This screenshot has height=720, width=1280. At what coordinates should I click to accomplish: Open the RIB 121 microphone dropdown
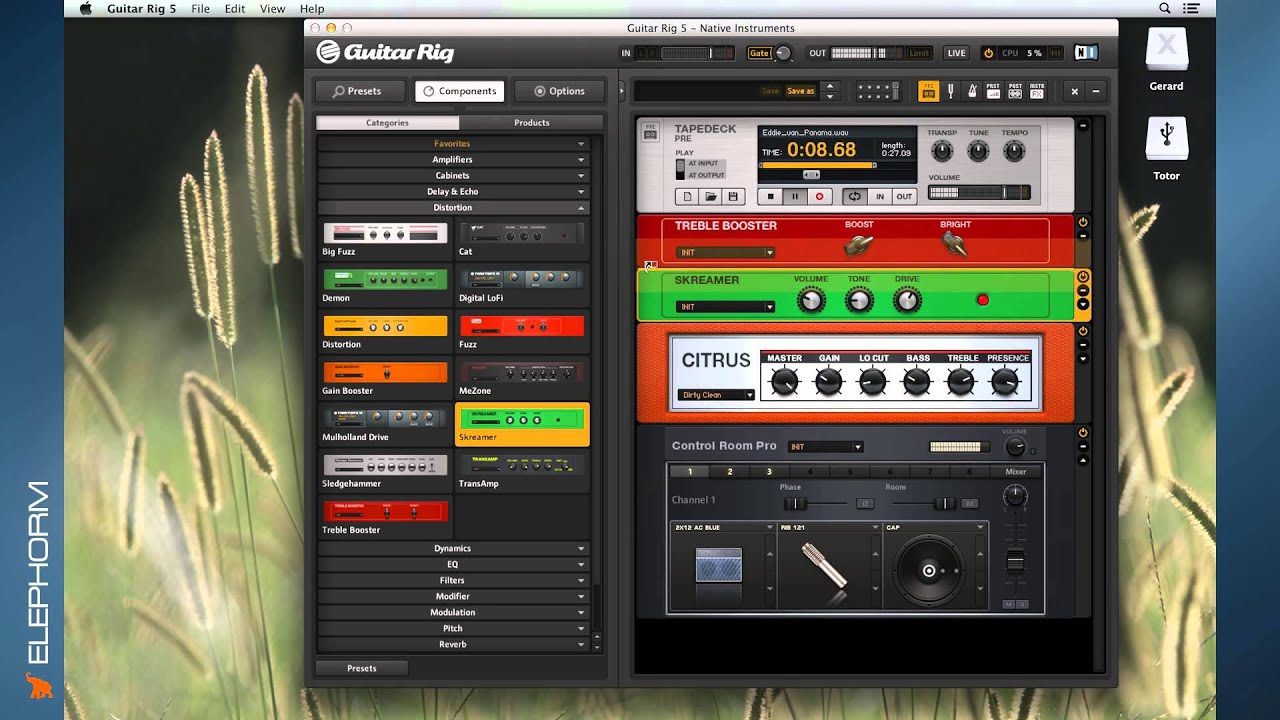pos(829,527)
